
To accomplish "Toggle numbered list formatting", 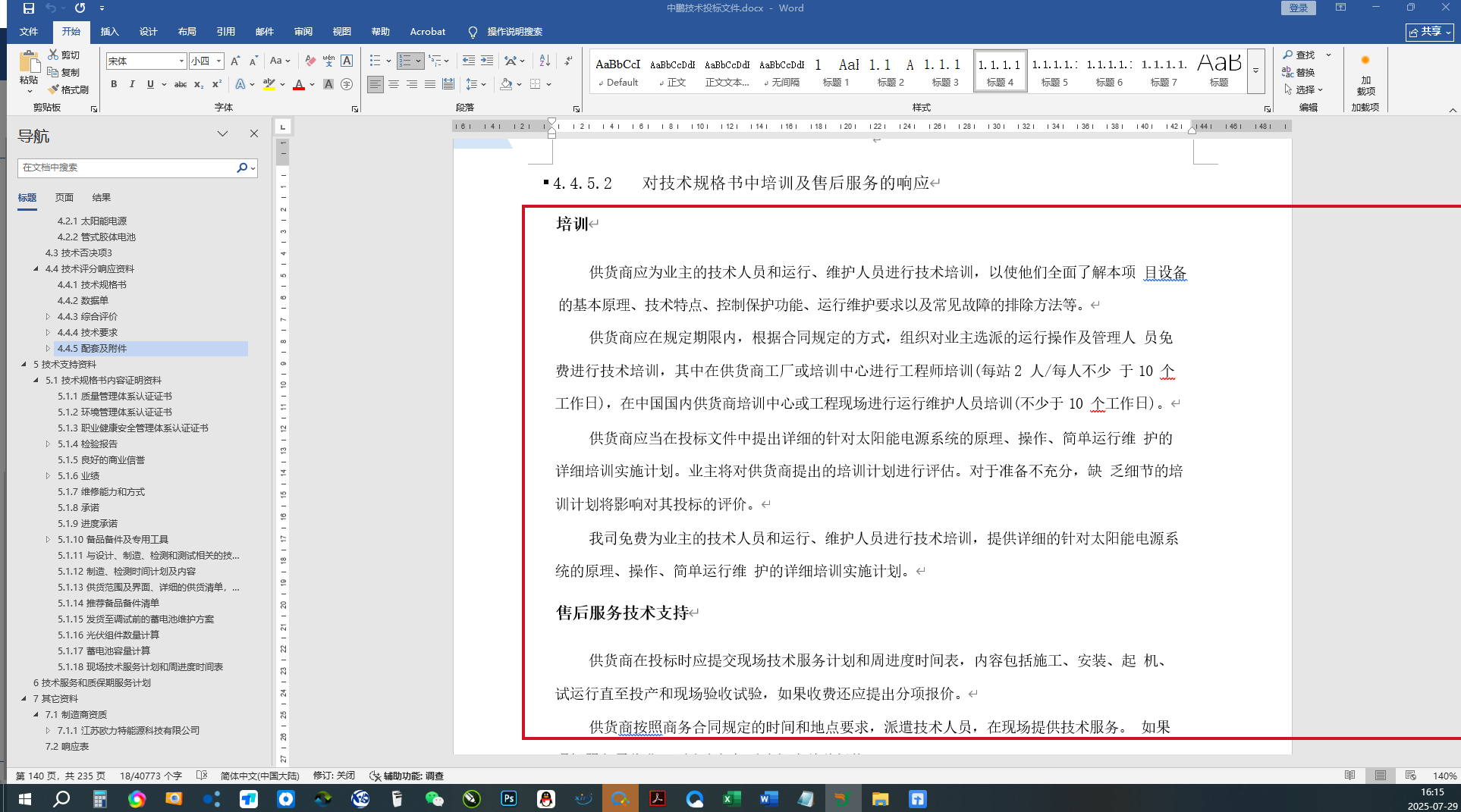I will [x=405, y=61].
